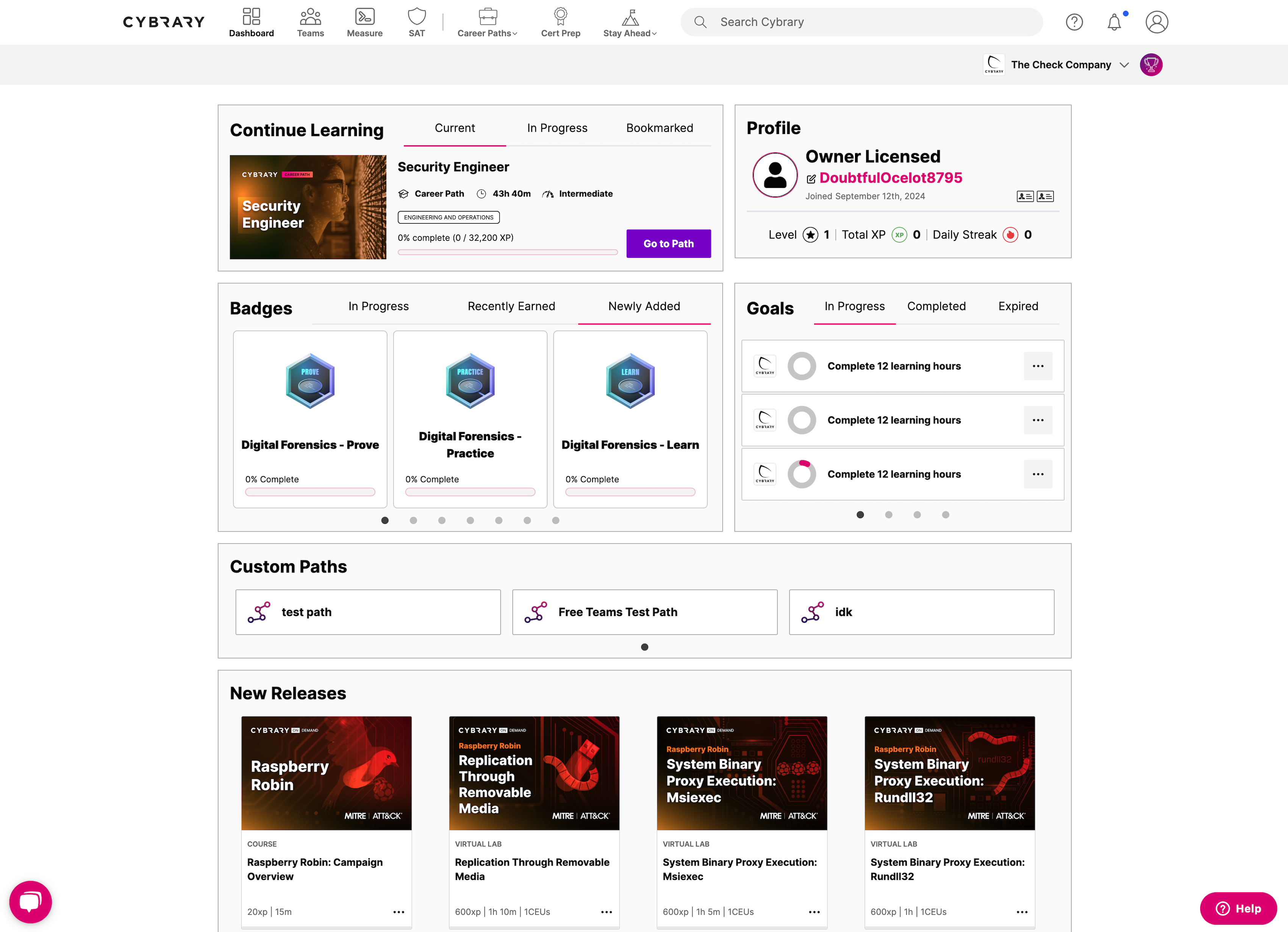Open the Cert Prep ribbon icon

(x=561, y=16)
